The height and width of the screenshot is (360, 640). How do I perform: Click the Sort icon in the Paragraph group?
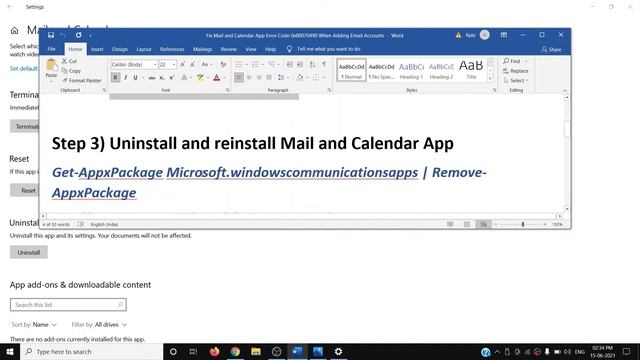(312, 64)
